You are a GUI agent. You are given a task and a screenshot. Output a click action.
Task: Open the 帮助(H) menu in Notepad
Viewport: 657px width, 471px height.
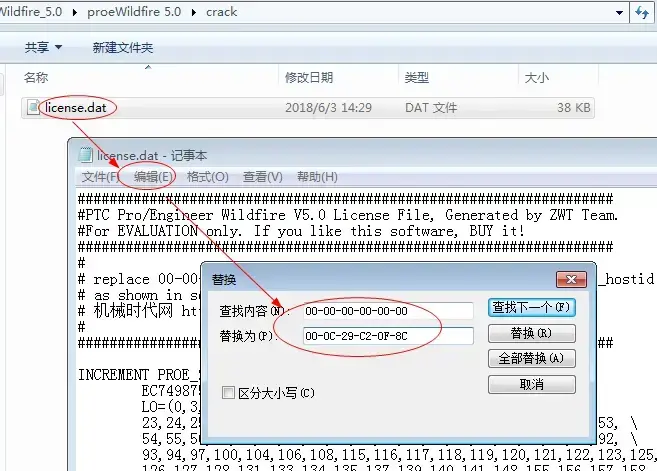click(317, 177)
